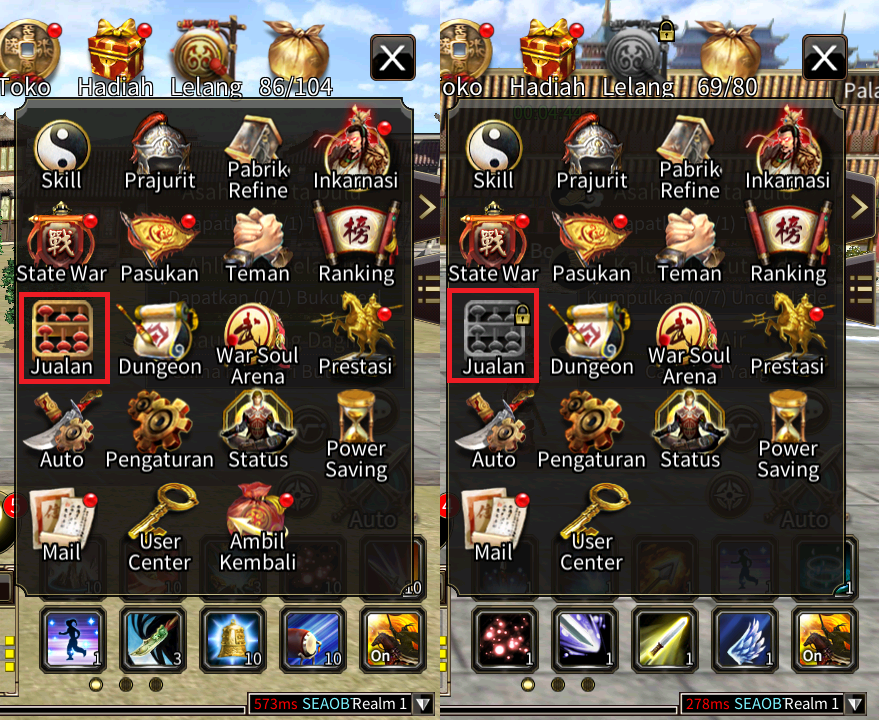This screenshot has width=879, height=720.
Task: Open the 69/80 inventory bag
Action: pos(728,57)
